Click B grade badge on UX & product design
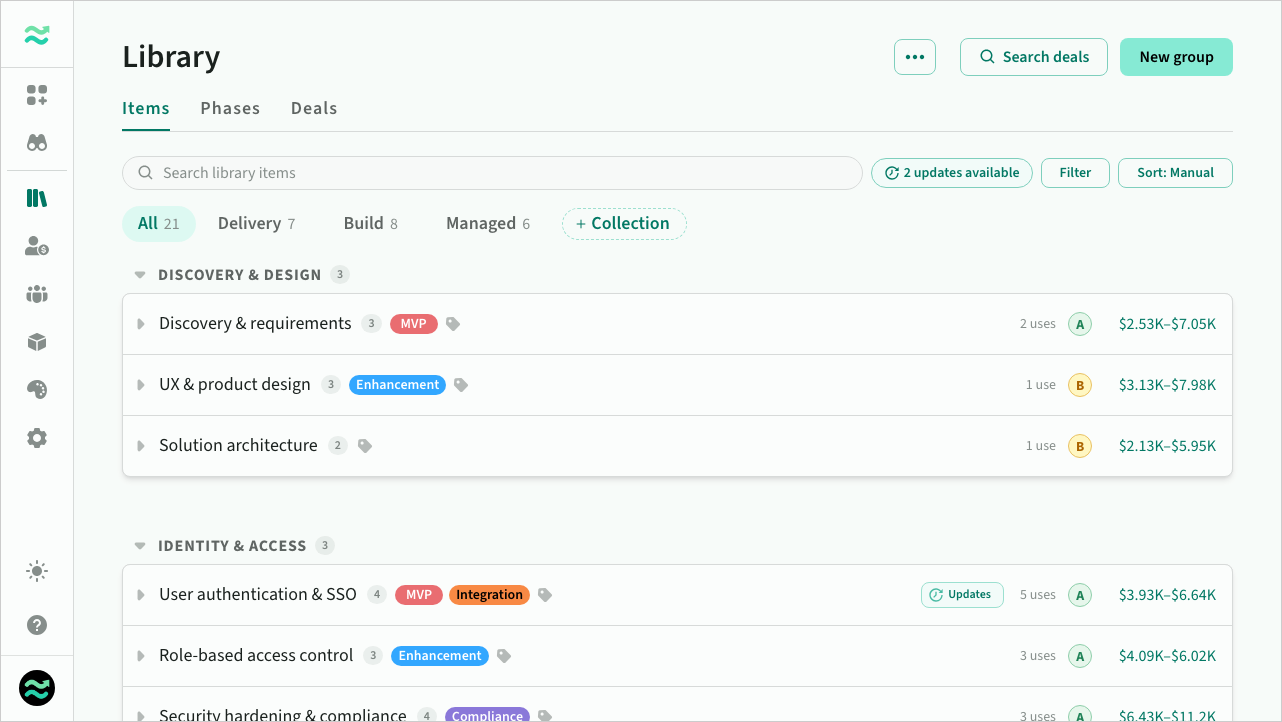Viewport: 1282px width, 722px height. click(x=1080, y=385)
